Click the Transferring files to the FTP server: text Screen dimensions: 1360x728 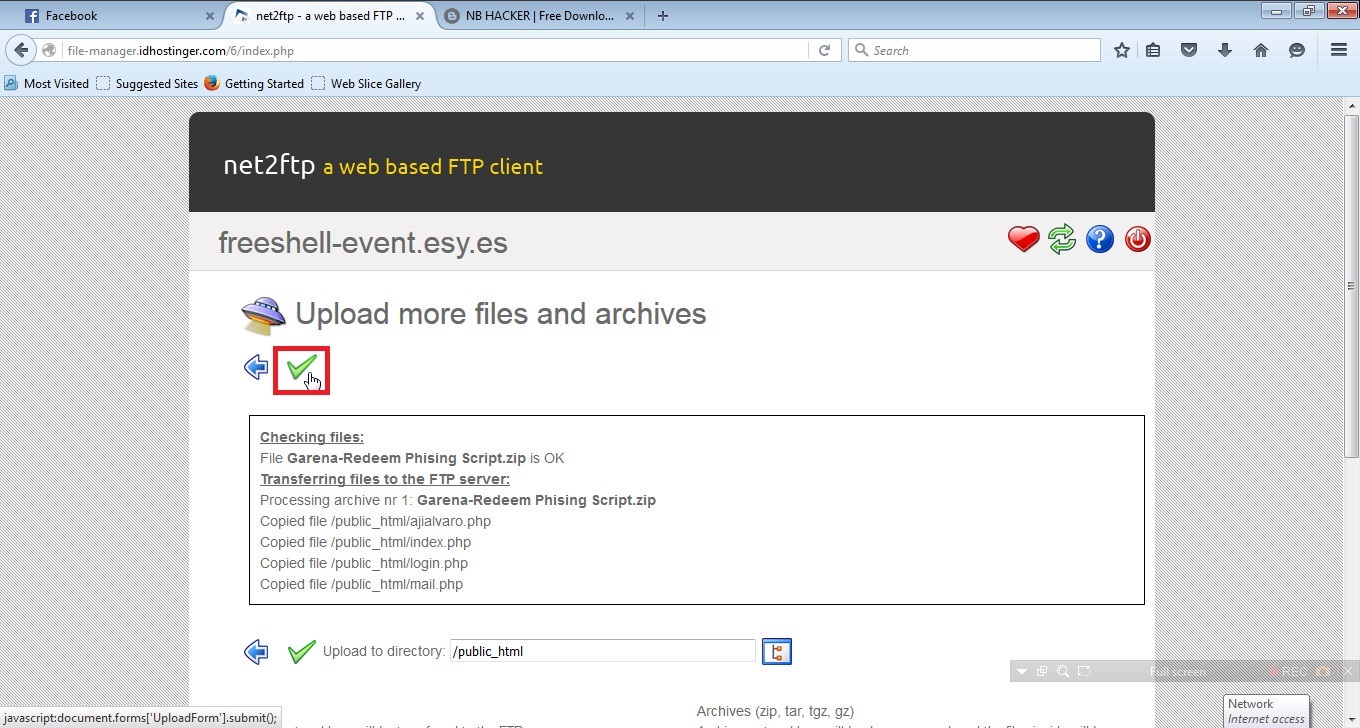[x=385, y=479]
